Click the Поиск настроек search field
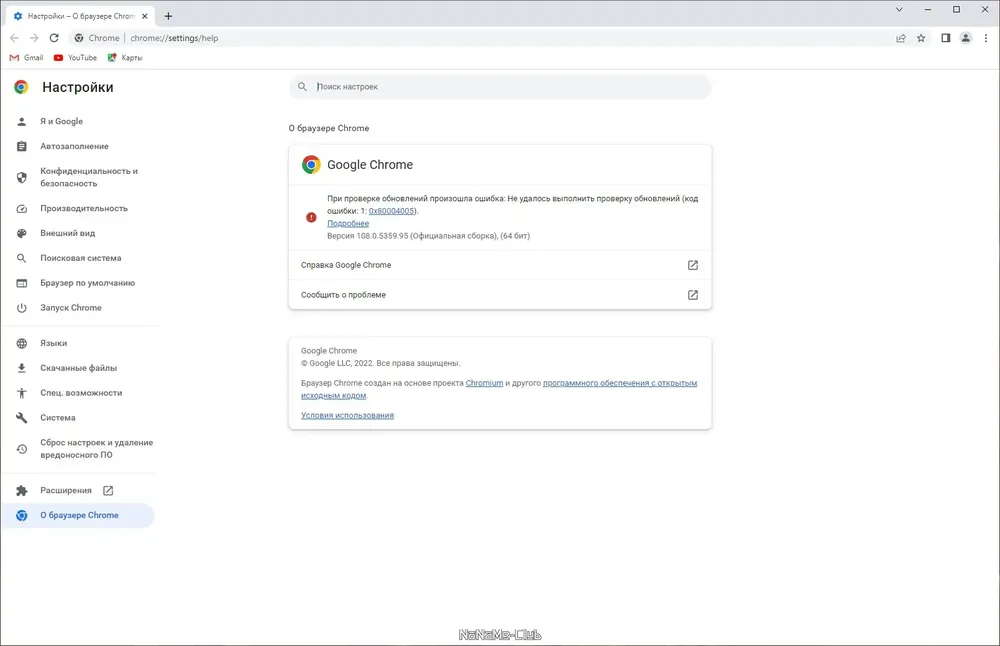The width and height of the screenshot is (1000, 646). pyautogui.click(x=500, y=87)
